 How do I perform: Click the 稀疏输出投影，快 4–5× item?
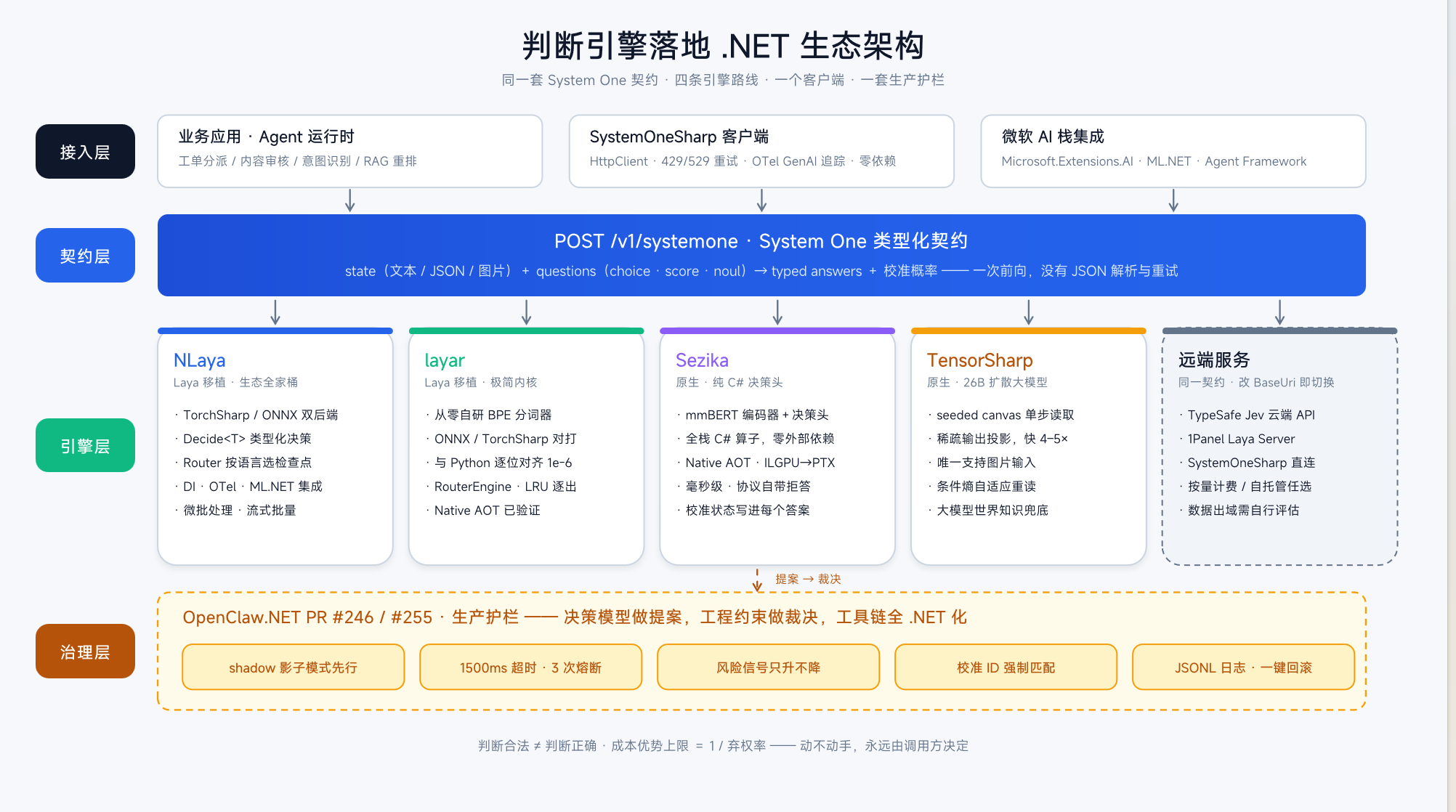(1002, 439)
